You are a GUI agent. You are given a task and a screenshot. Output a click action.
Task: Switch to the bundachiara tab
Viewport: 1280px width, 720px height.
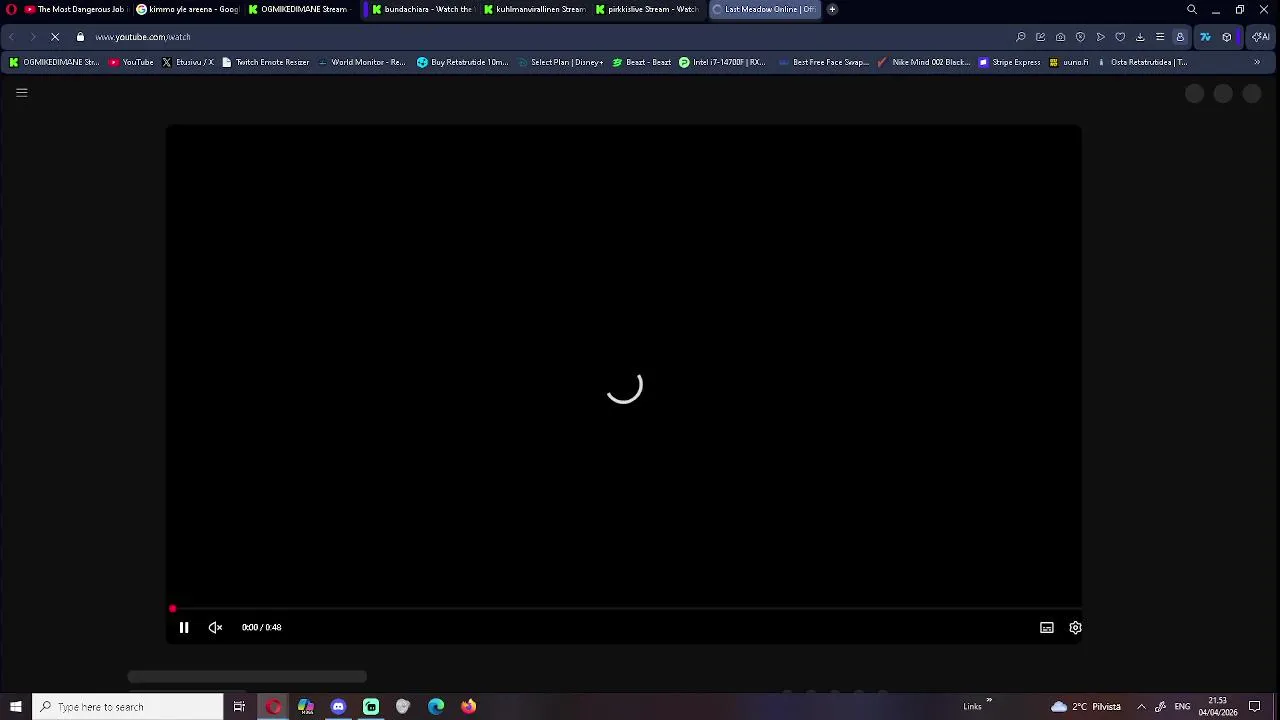(422, 9)
